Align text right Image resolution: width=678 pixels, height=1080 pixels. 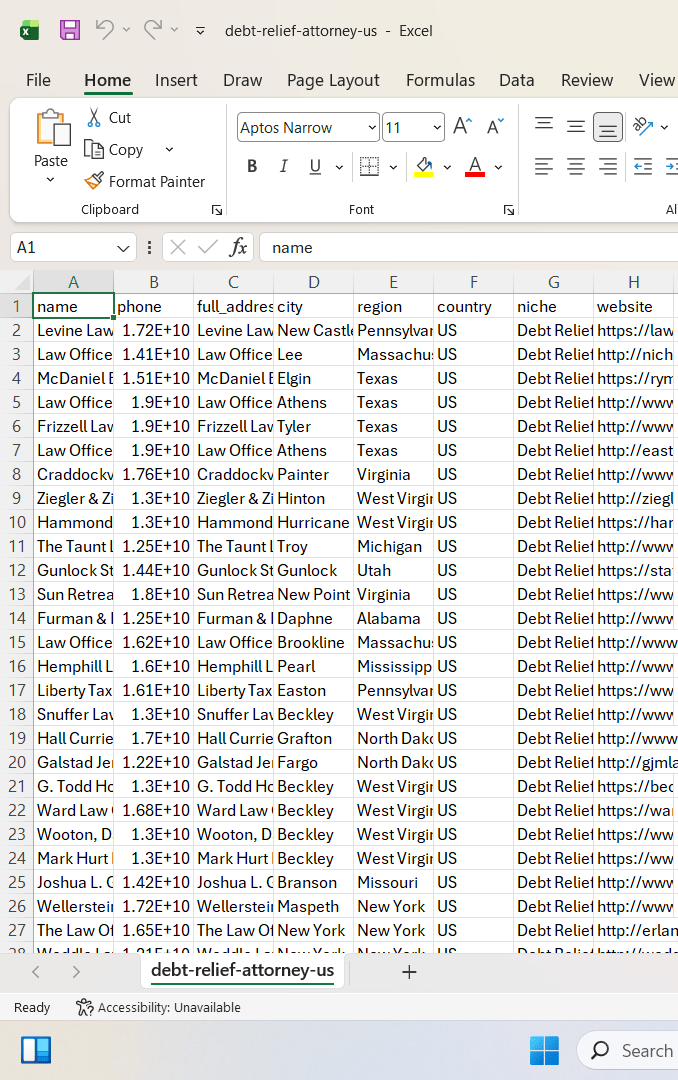tap(608, 166)
